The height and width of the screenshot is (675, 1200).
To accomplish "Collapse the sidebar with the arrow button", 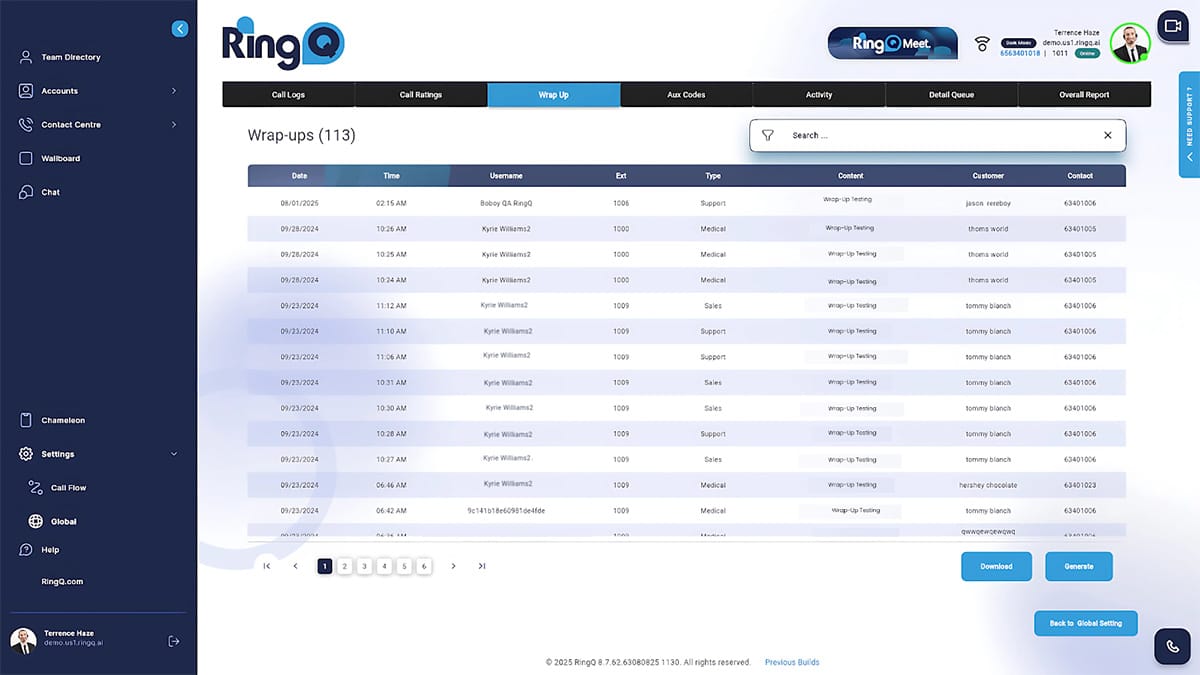I will [x=180, y=29].
